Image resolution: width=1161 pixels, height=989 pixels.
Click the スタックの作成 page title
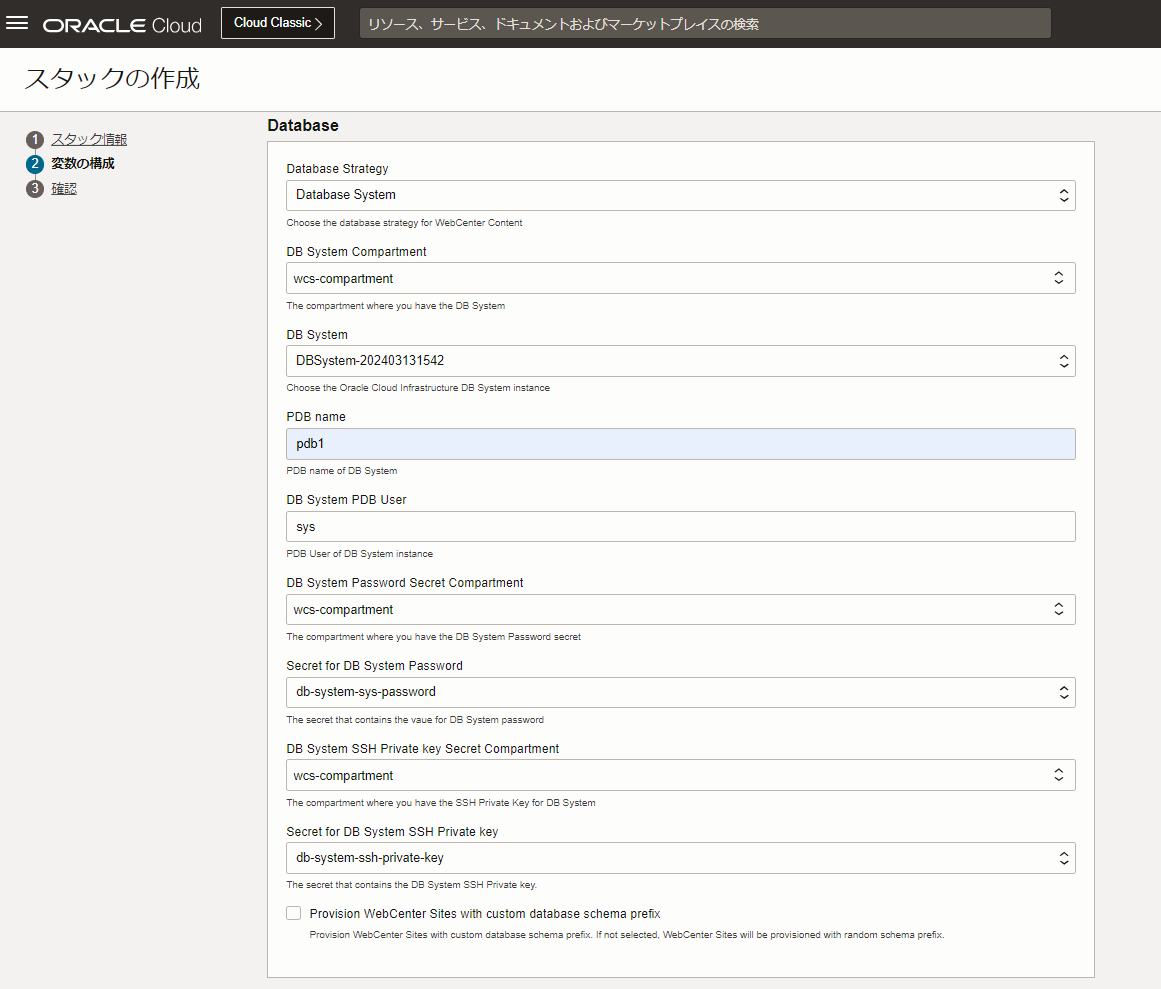point(112,78)
